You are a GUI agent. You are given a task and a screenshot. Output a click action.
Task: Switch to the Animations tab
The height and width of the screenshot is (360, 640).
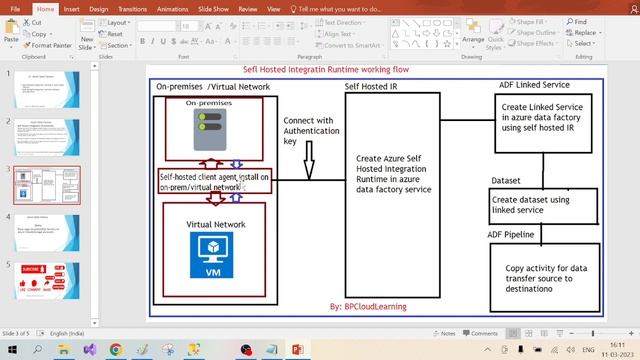[172, 9]
